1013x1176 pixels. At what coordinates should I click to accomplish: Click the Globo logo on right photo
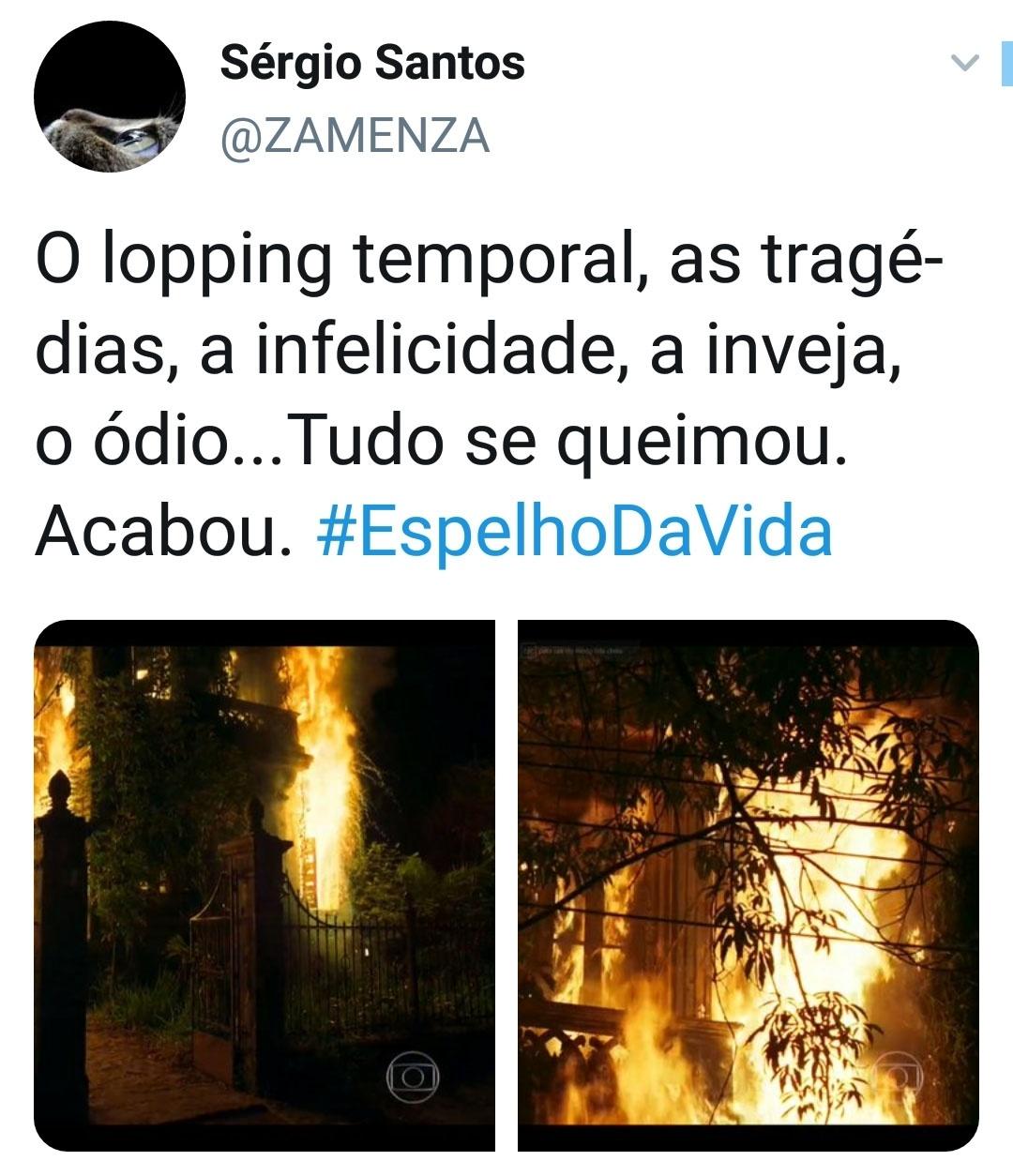point(898,1077)
